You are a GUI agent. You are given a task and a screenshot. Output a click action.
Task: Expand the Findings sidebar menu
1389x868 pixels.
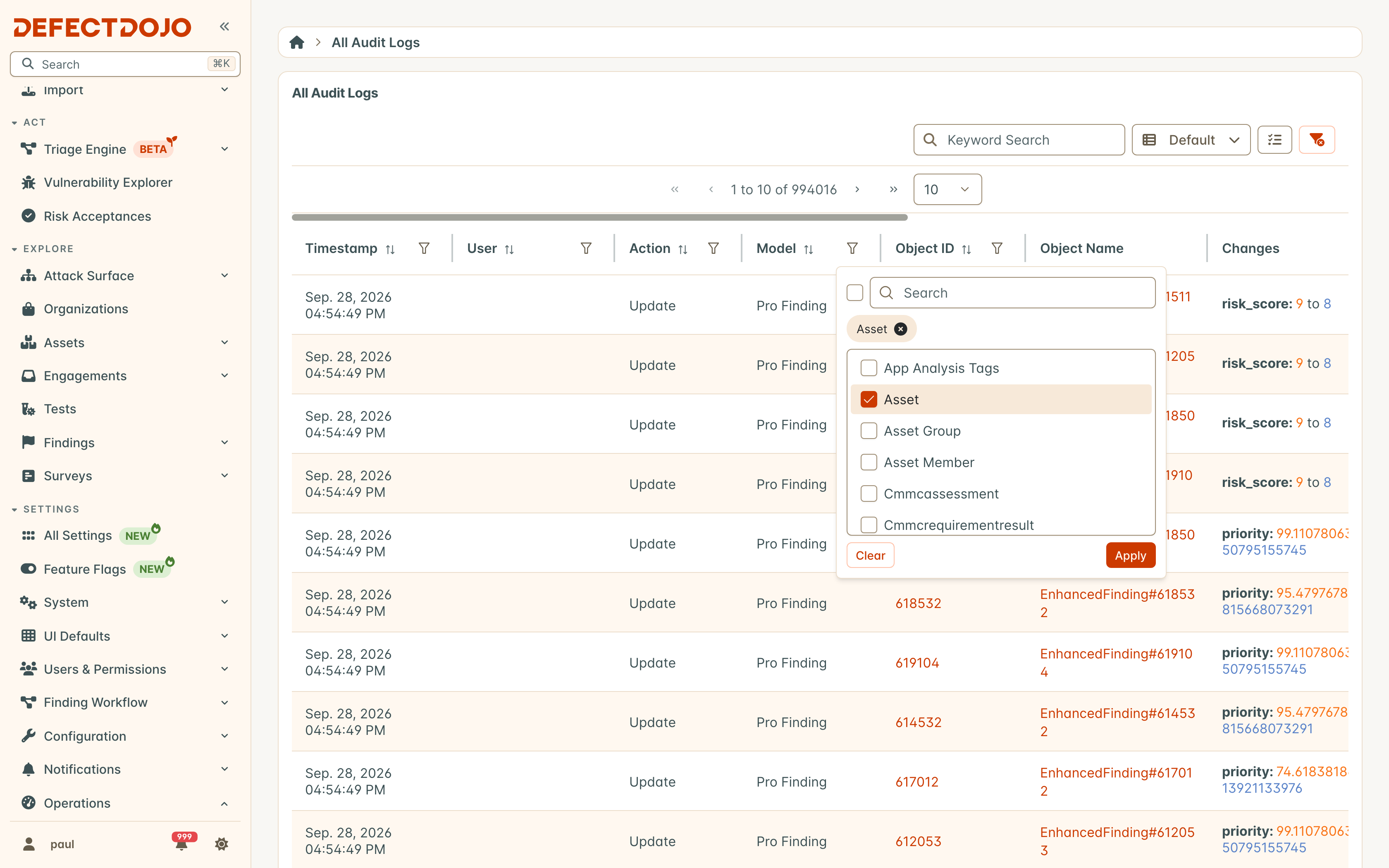pos(224,443)
